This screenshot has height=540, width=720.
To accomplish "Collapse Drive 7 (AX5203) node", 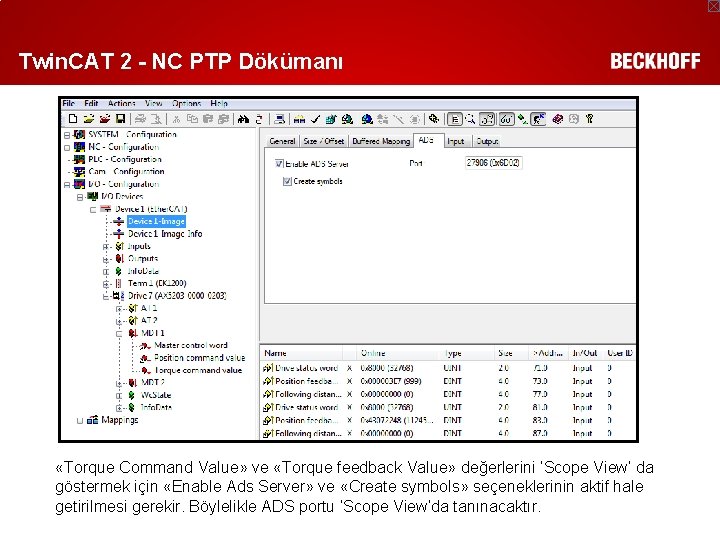I will pyautogui.click(x=106, y=296).
